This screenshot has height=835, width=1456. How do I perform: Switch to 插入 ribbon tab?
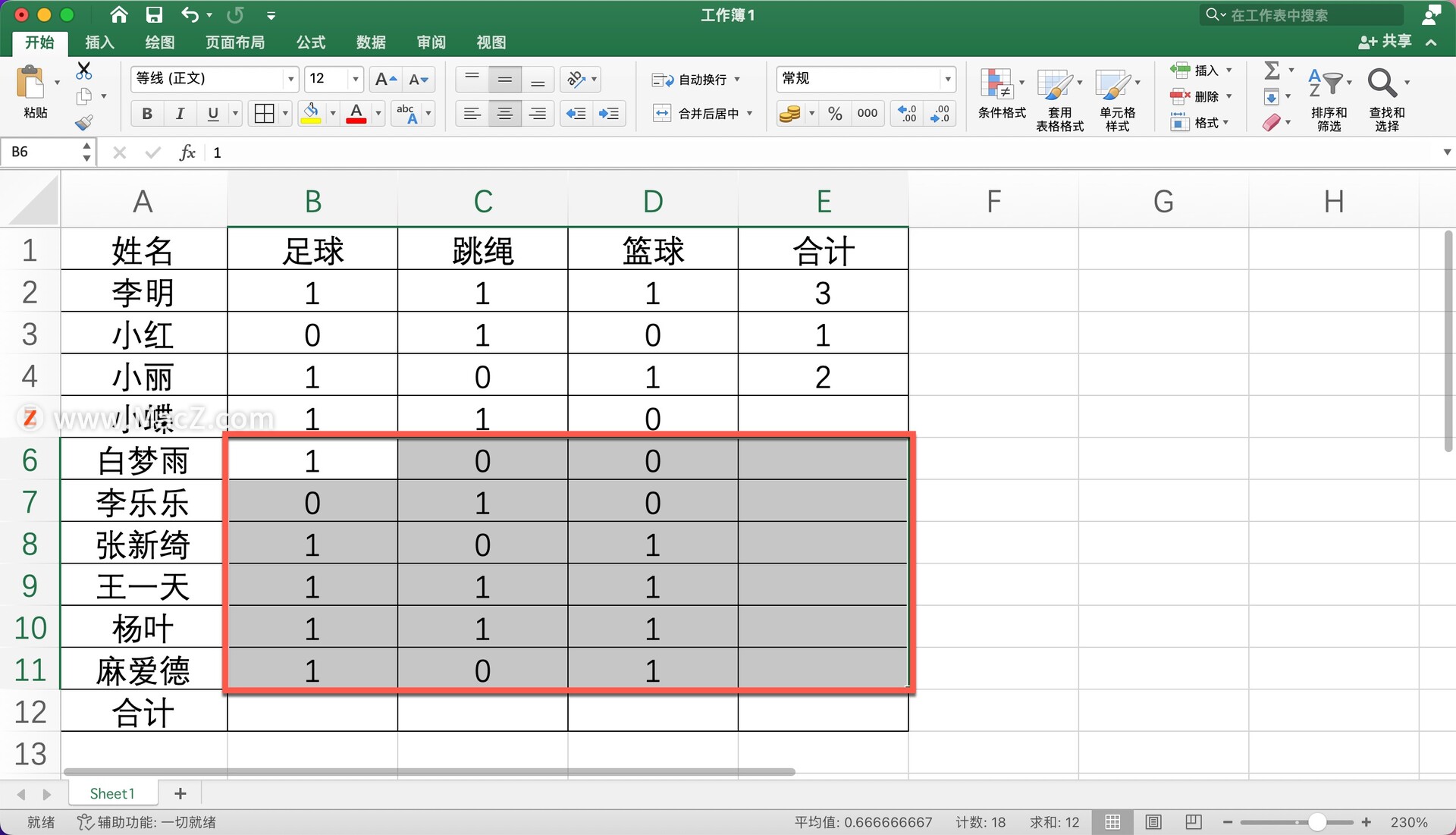[99, 42]
